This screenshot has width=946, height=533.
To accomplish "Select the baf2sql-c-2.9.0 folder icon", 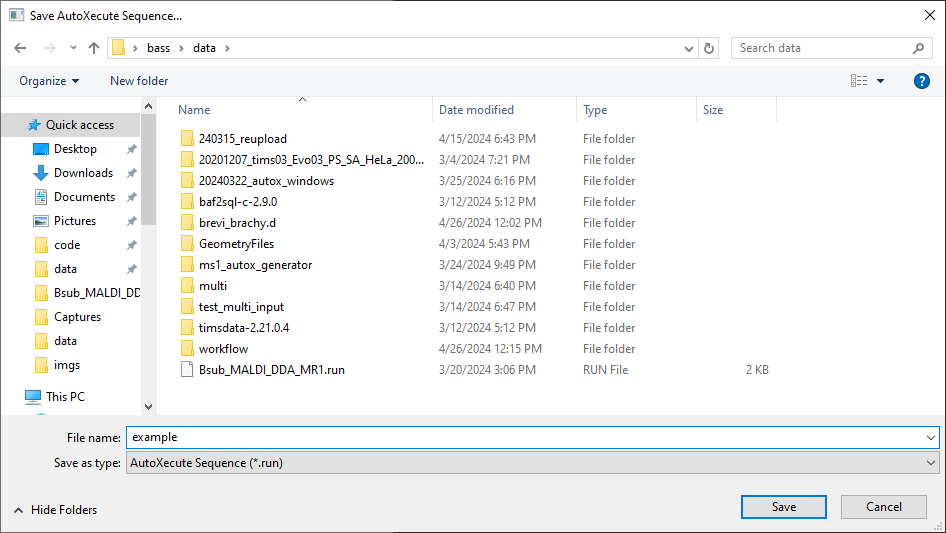I will pyautogui.click(x=187, y=202).
